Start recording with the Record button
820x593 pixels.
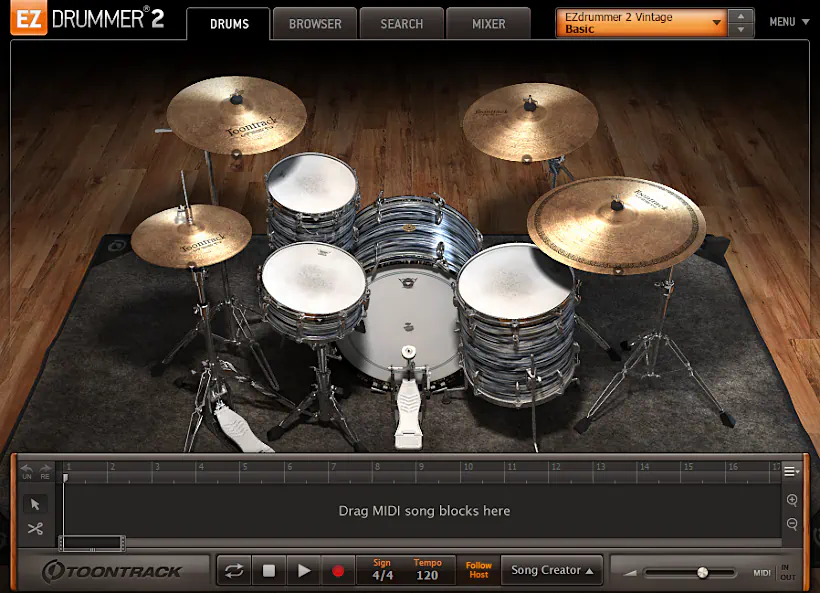[338, 571]
